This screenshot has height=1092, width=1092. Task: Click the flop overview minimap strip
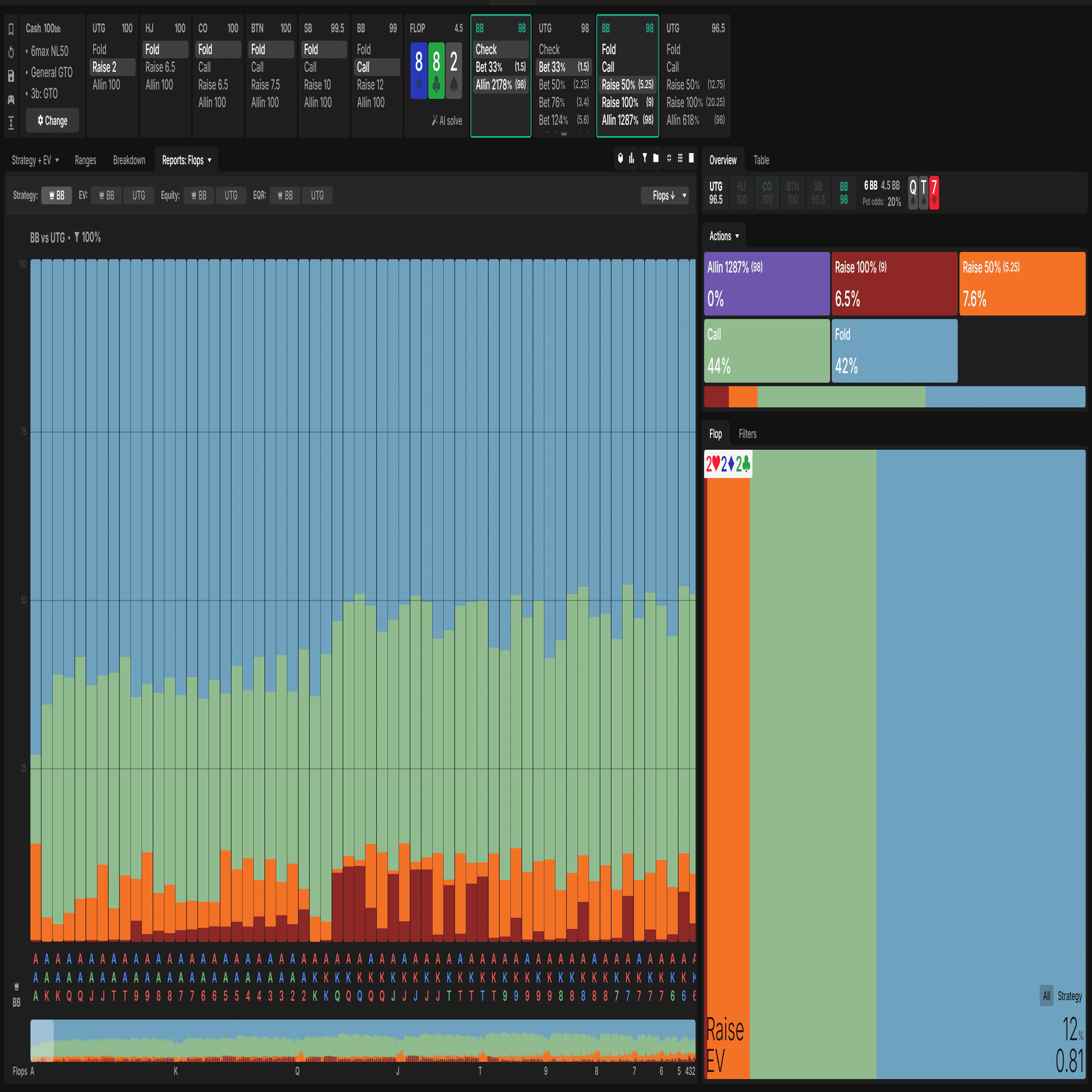tap(363, 1040)
